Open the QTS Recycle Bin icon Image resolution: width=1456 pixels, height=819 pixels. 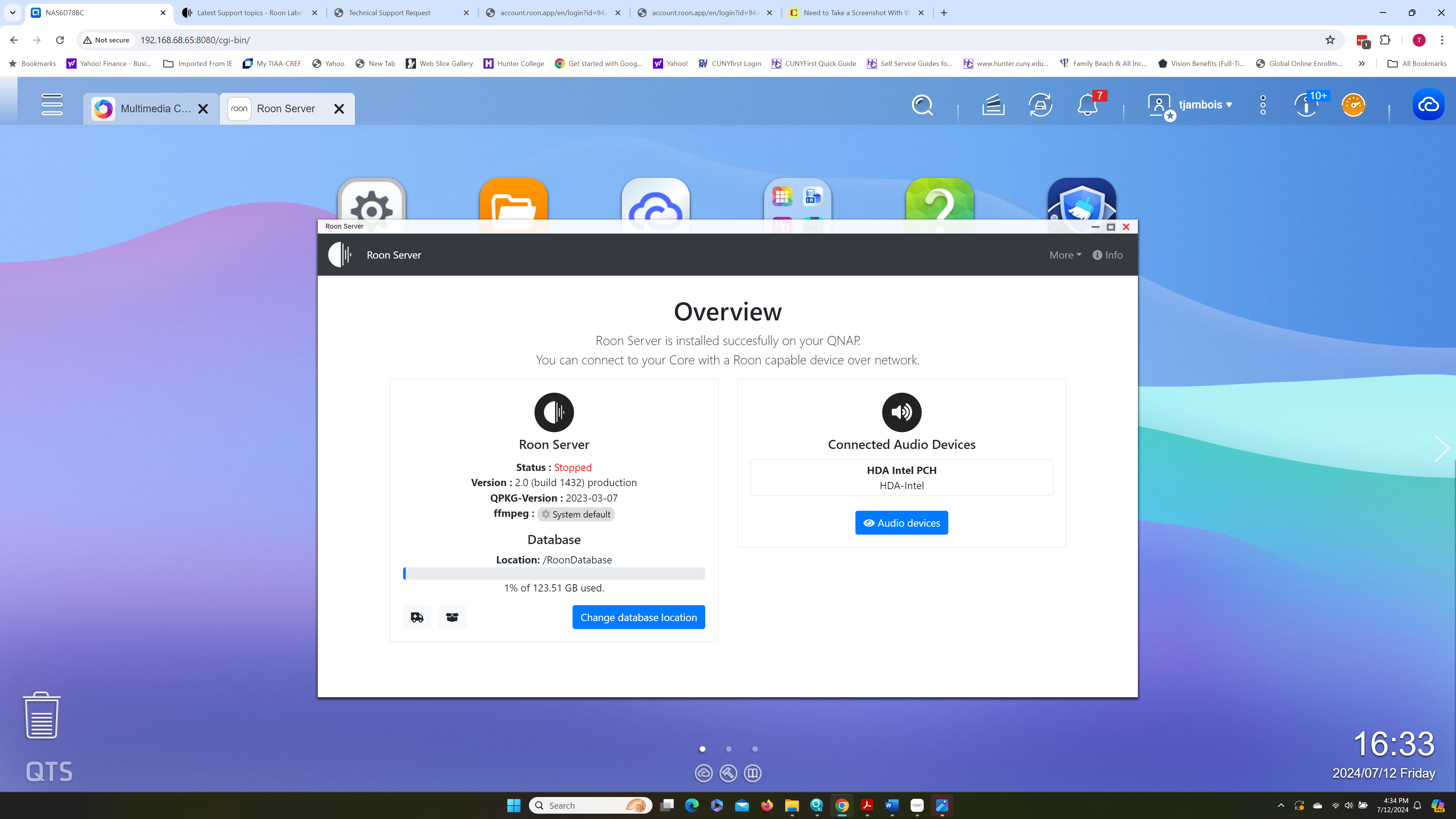[41, 715]
